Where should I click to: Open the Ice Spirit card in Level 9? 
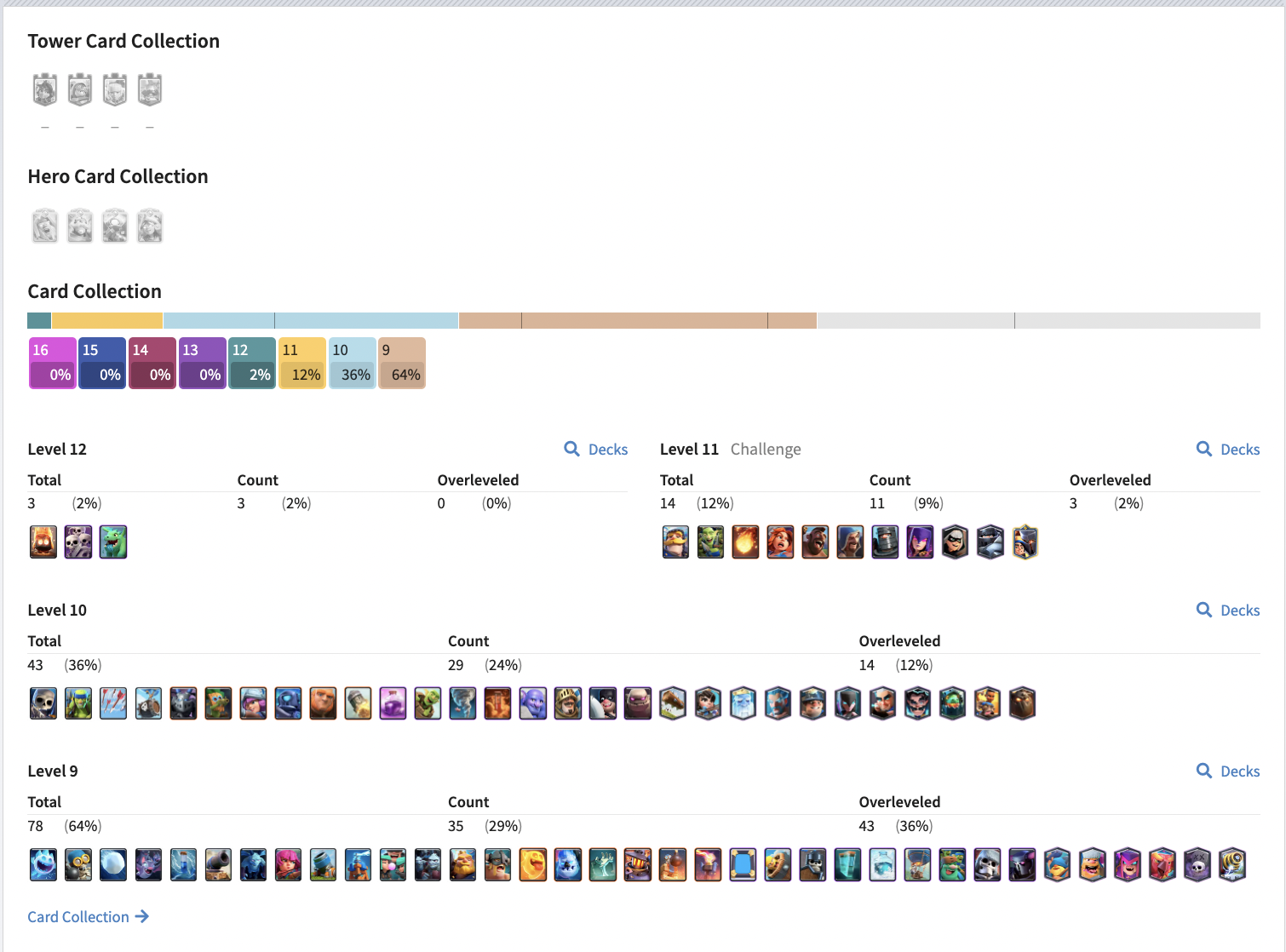(43, 864)
